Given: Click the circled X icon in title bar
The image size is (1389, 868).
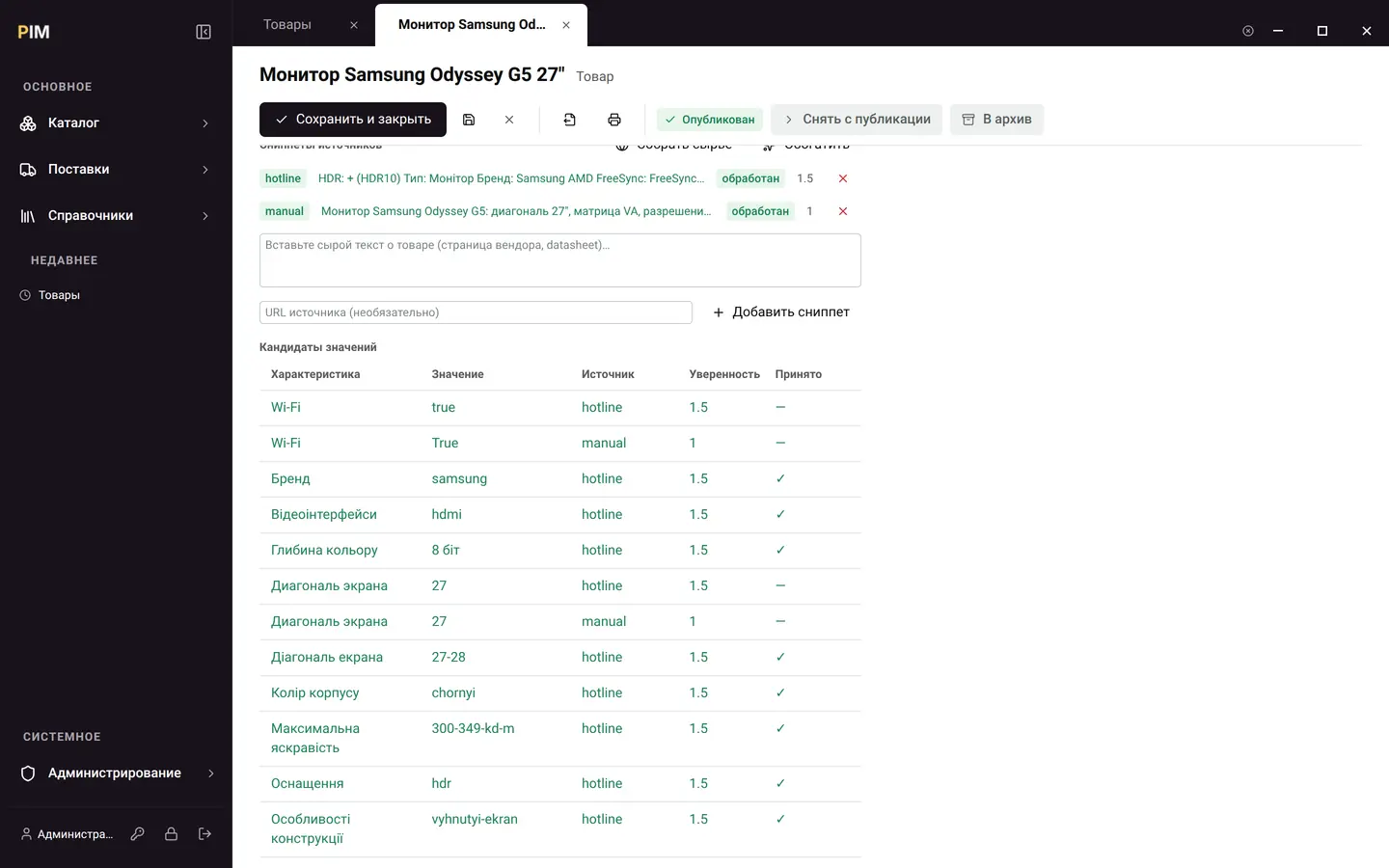Looking at the screenshot, I should [1248, 31].
